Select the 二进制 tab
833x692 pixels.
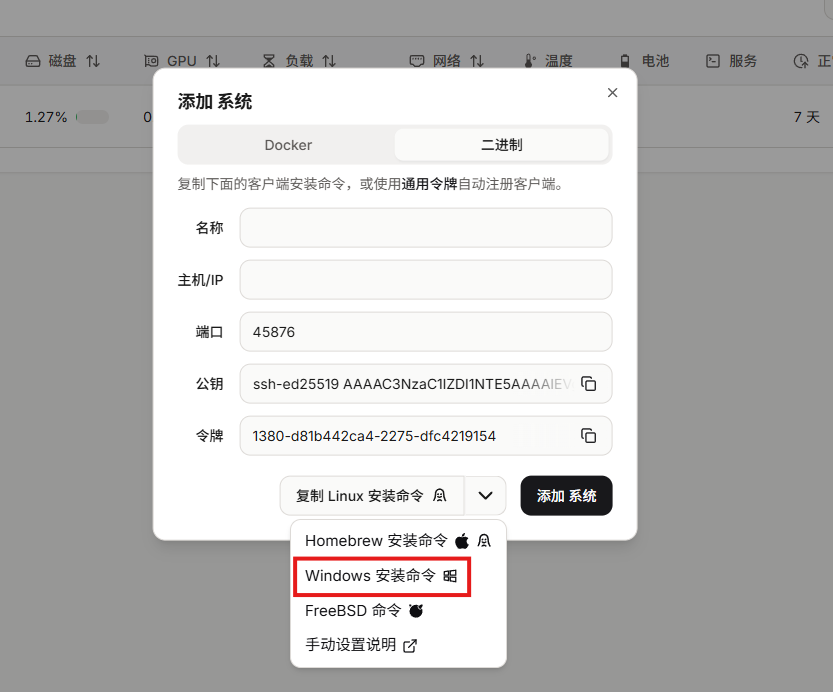501,145
